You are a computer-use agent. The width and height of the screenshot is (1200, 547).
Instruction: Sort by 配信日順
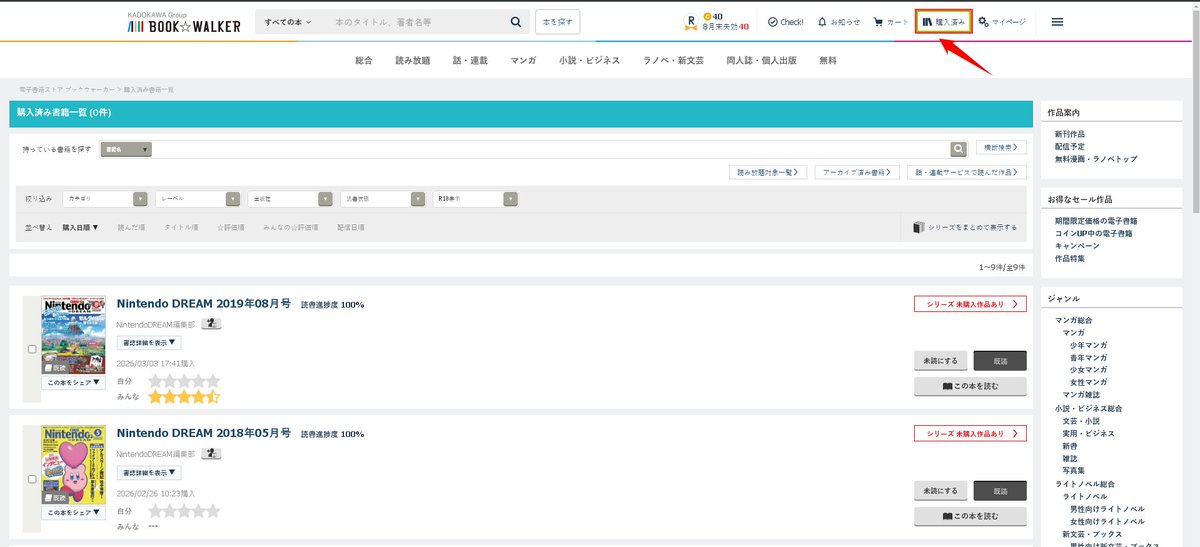point(351,227)
